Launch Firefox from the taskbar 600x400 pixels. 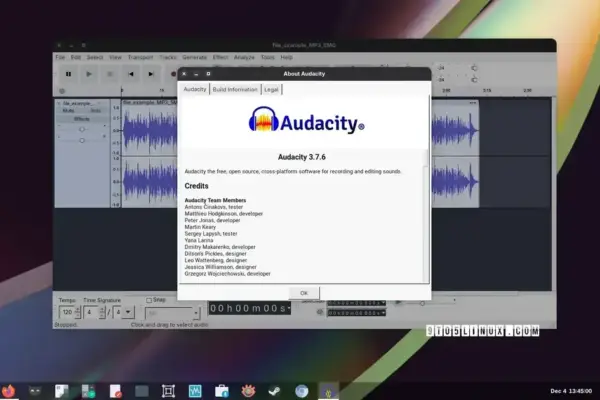coord(8,391)
